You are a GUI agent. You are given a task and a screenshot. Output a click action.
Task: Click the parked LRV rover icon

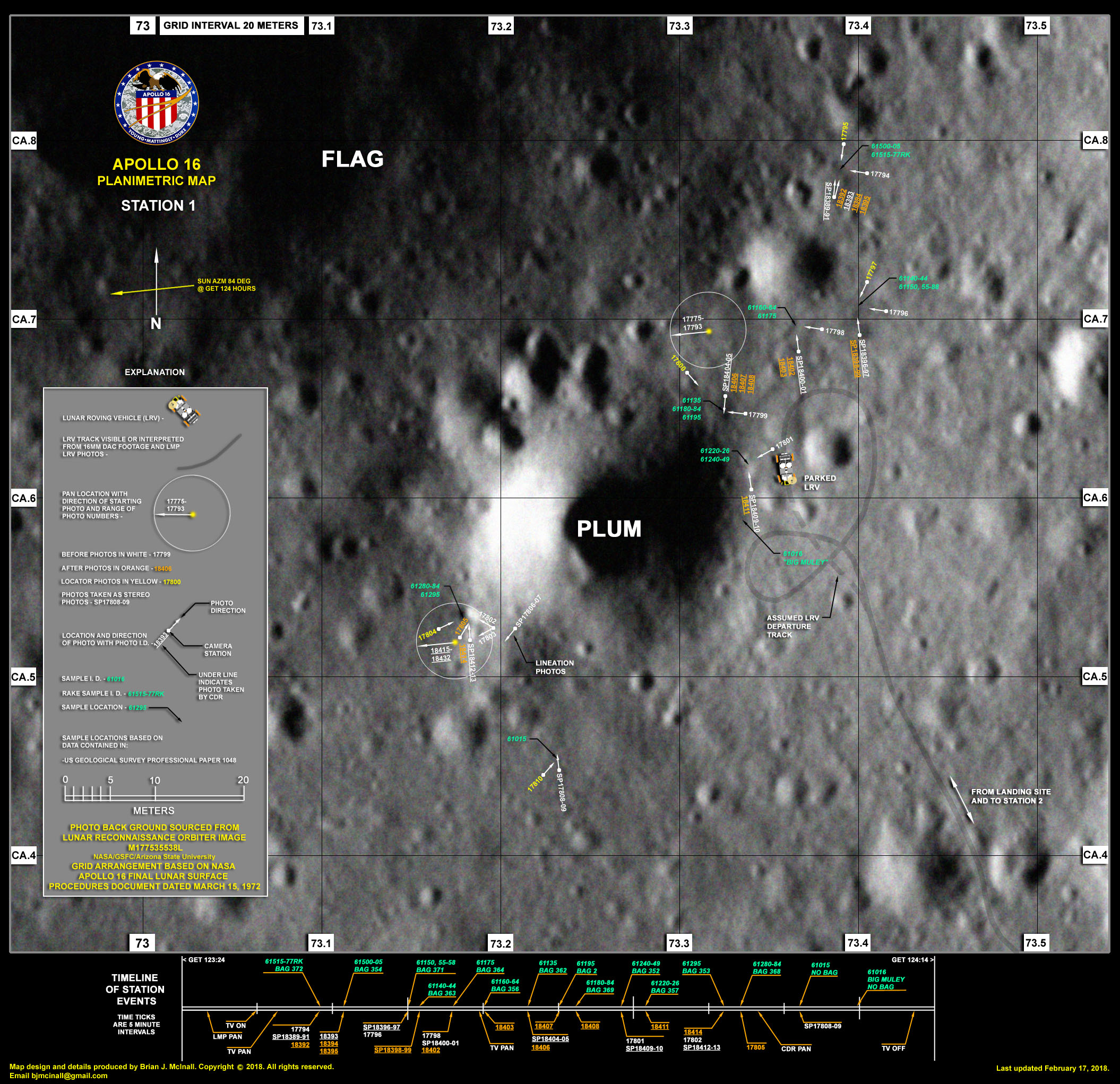(786, 469)
